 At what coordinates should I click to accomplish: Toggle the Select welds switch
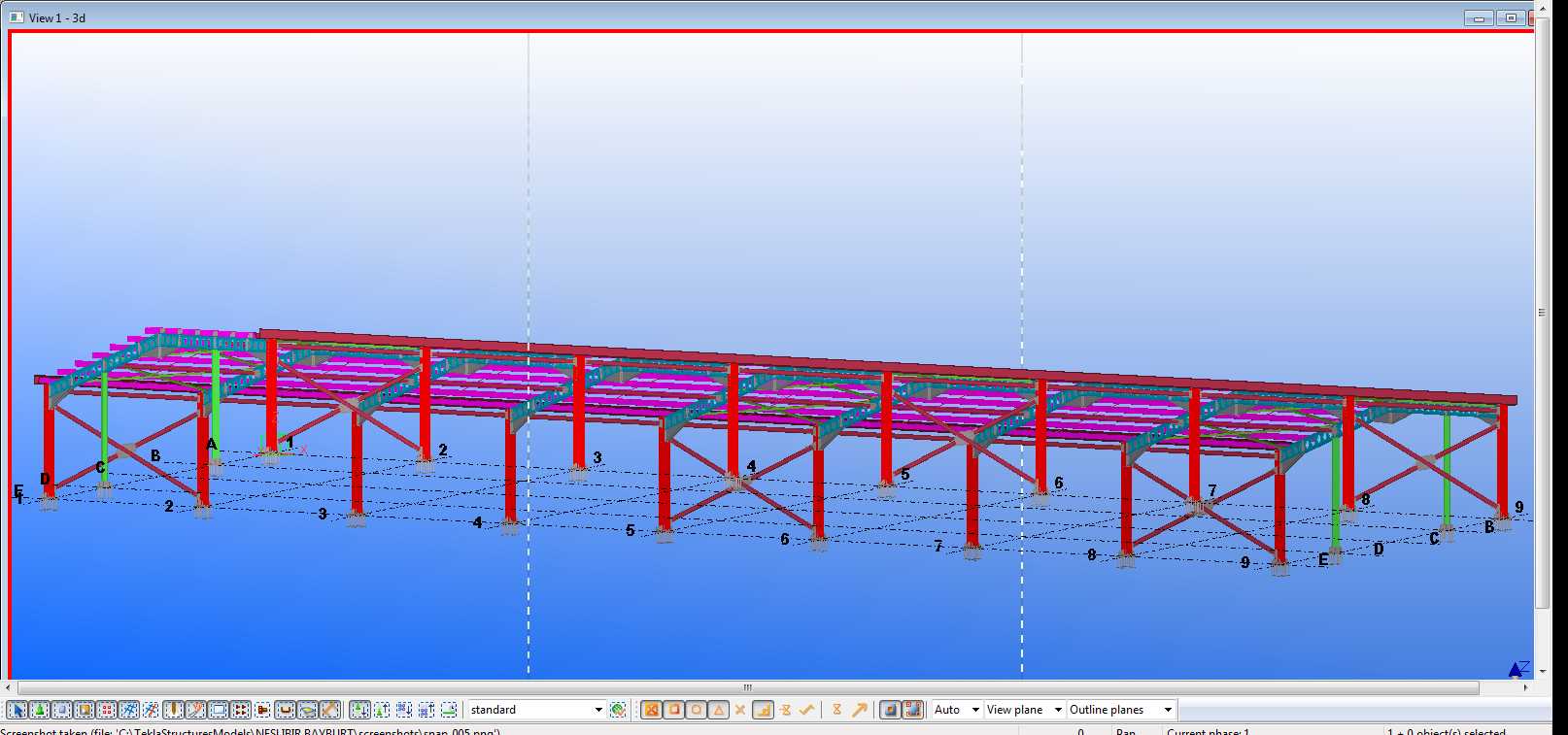point(173,710)
